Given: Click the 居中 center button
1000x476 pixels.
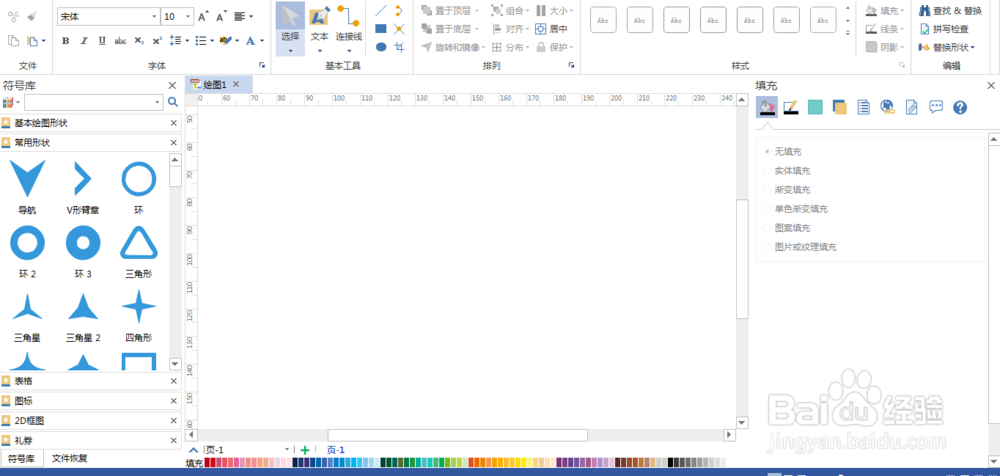Looking at the screenshot, I should (x=551, y=29).
